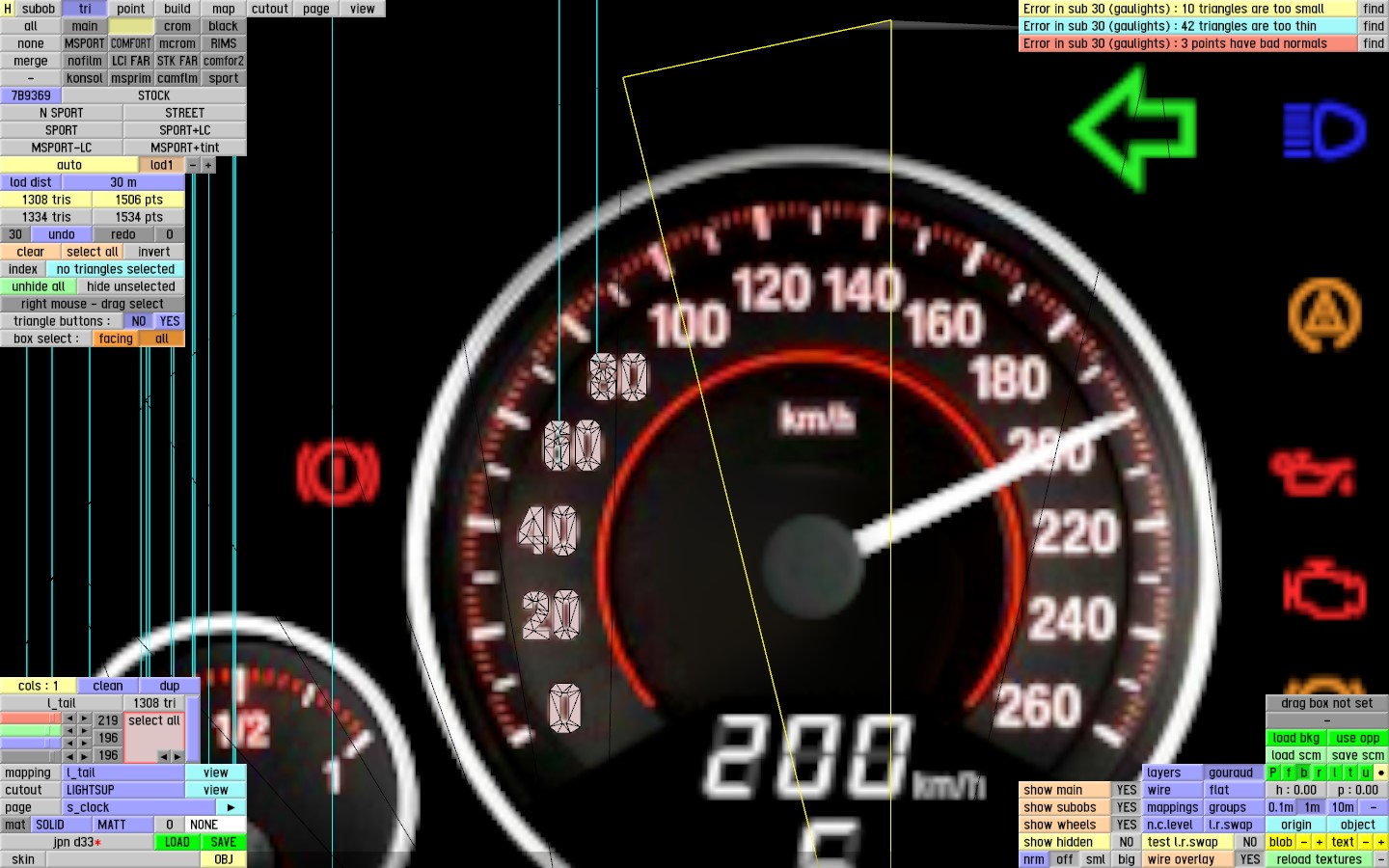Click find for the triangles too small error
1389x868 pixels.
click(x=1374, y=9)
